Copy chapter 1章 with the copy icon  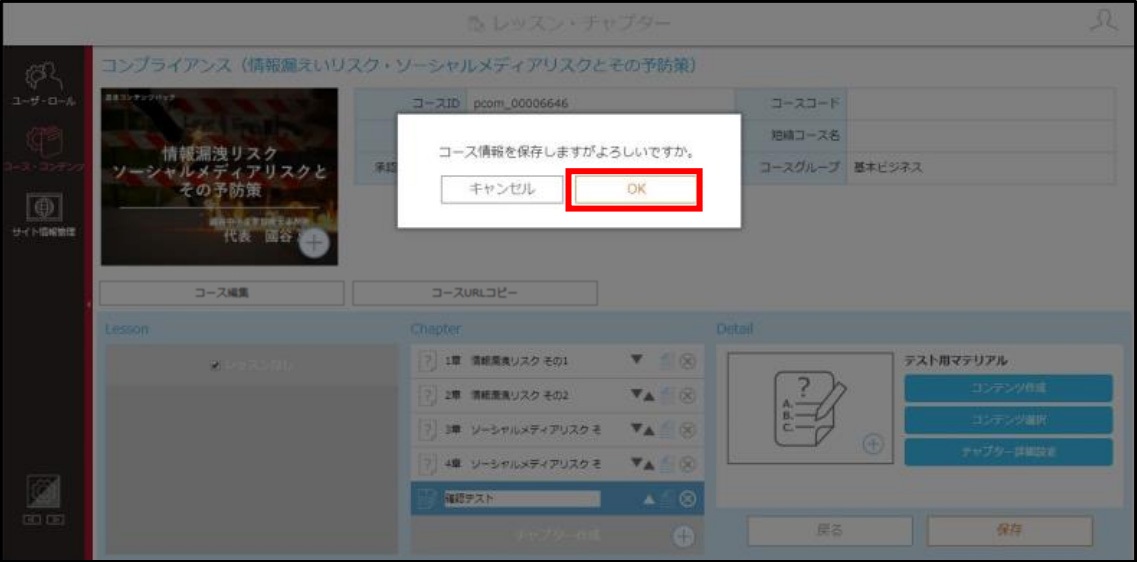click(x=667, y=360)
